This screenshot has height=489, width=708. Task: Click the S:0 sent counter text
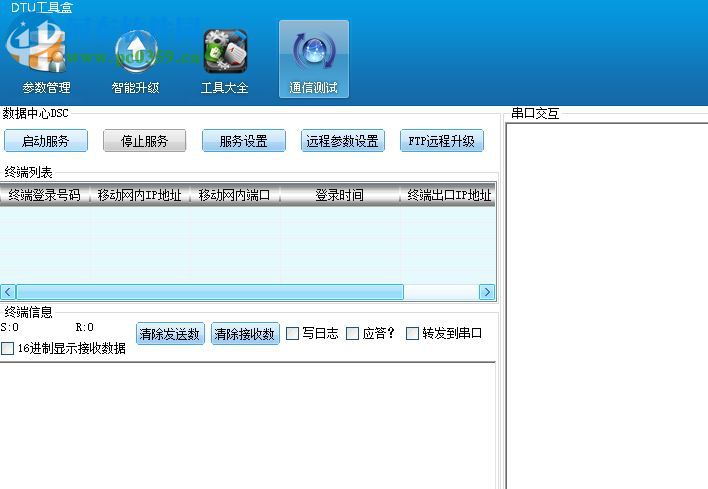pyautogui.click(x=9, y=327)
